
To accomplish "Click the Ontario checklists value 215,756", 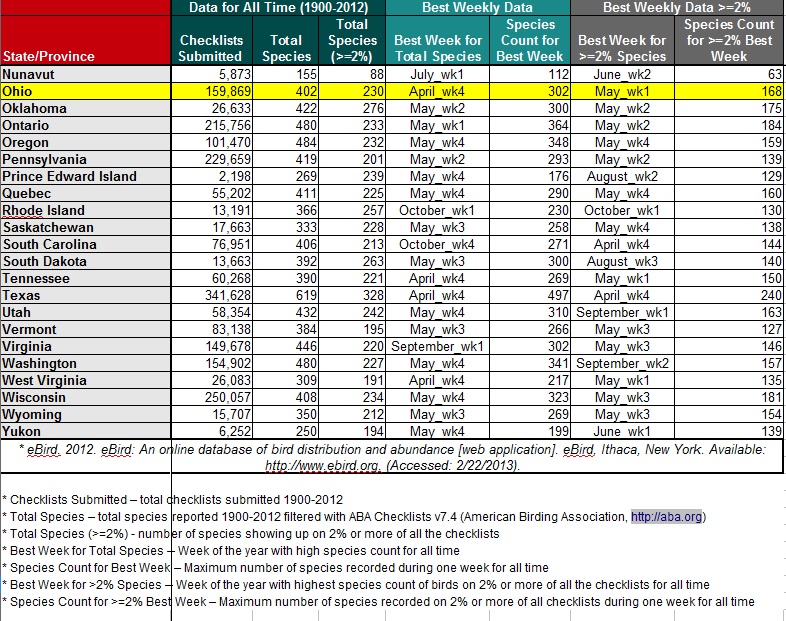I will 212,125.
